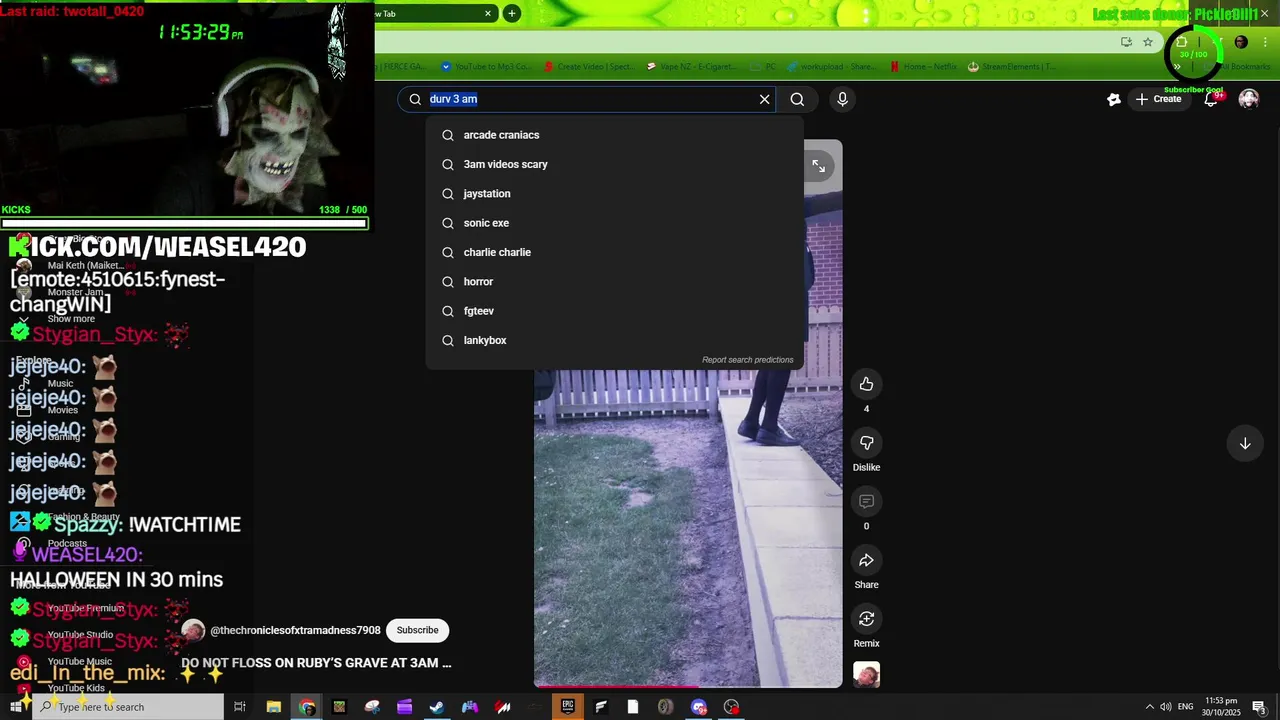Open the 'Vape NZ - E-Cigaret...' bookmark
The height and width of the screenshot is (720, 1280).
691,67
